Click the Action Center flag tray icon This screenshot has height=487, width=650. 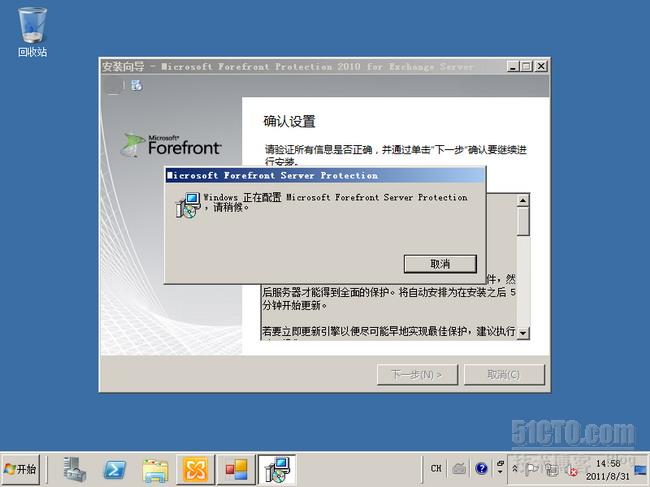click(532, 469)
